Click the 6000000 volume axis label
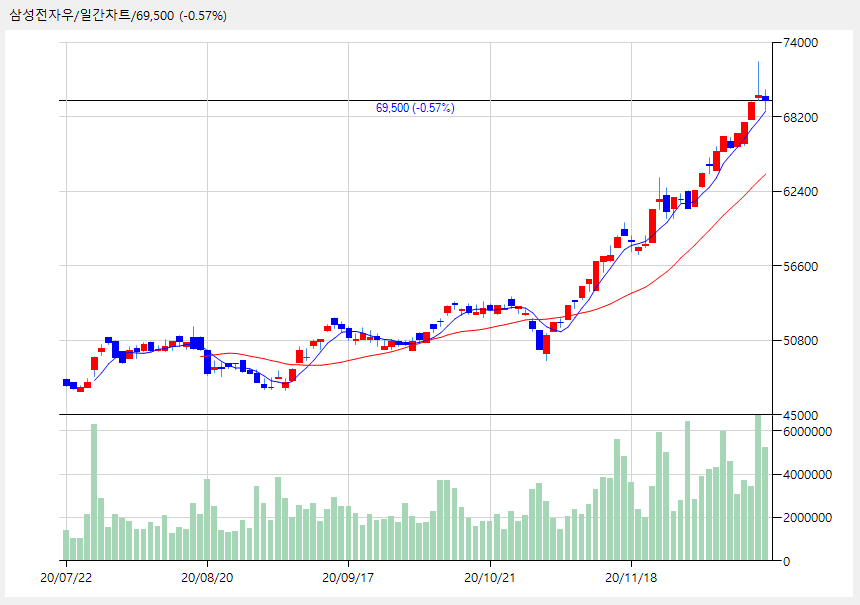860x605 pixels. 807,432
